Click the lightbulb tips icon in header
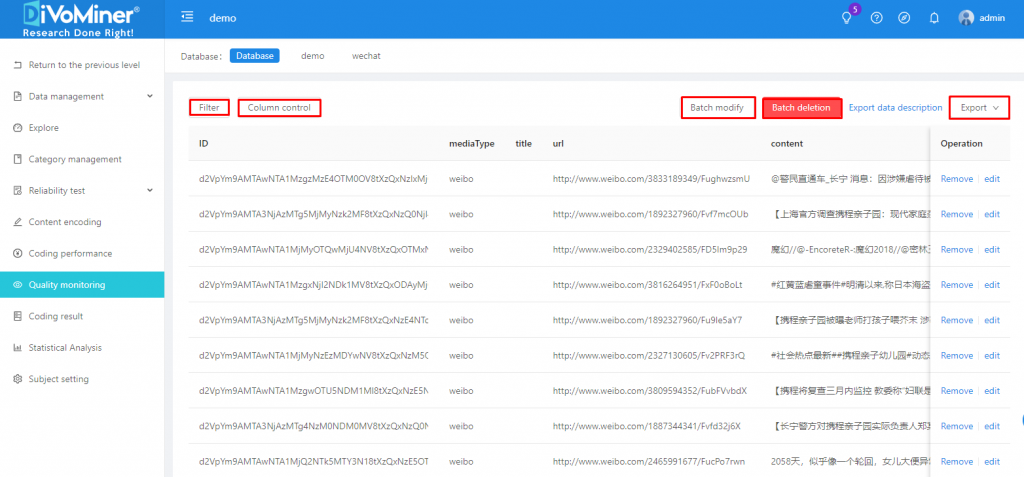 click(x=846, y=18)
